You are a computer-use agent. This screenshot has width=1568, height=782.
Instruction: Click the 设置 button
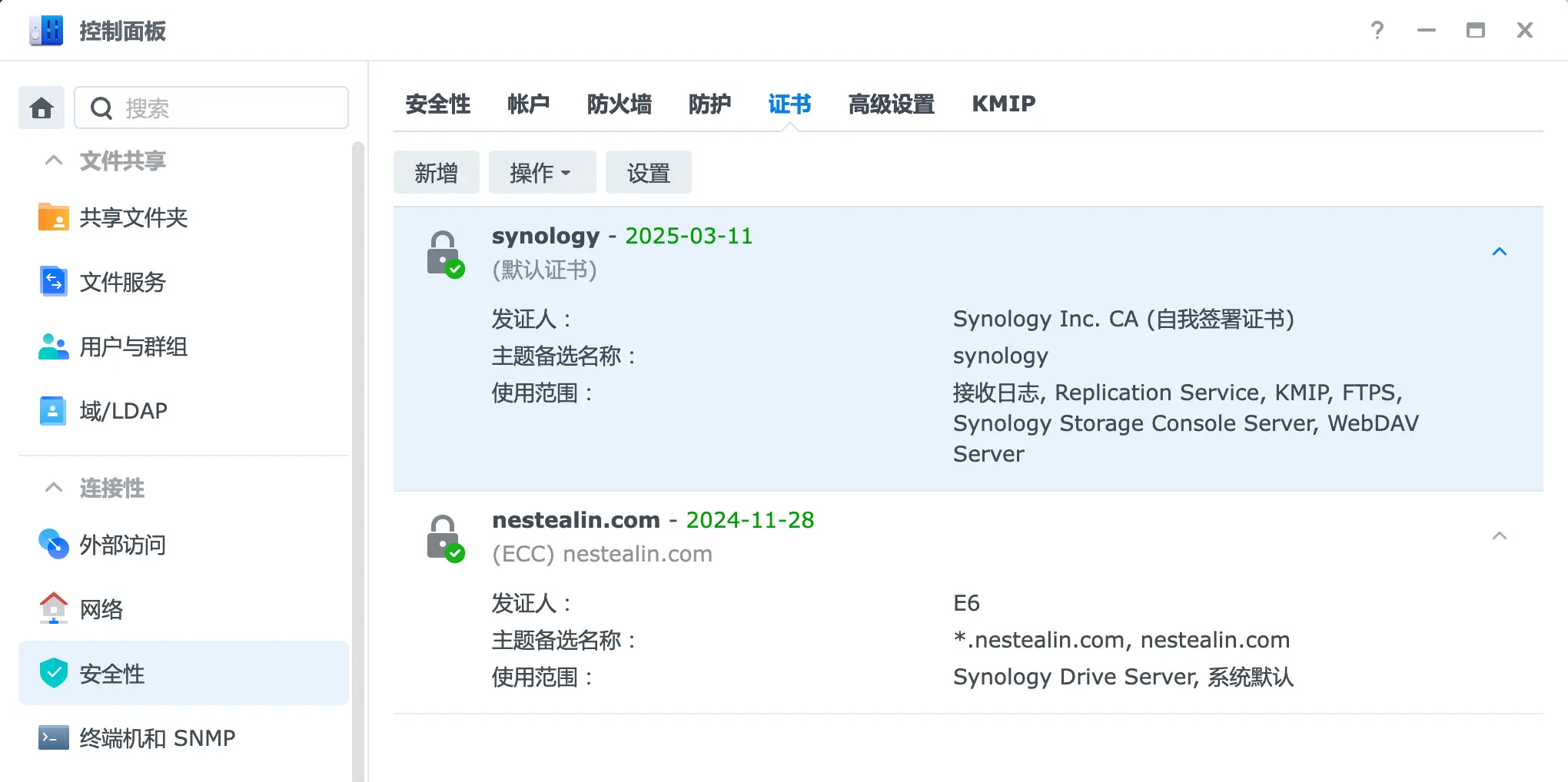649,172
